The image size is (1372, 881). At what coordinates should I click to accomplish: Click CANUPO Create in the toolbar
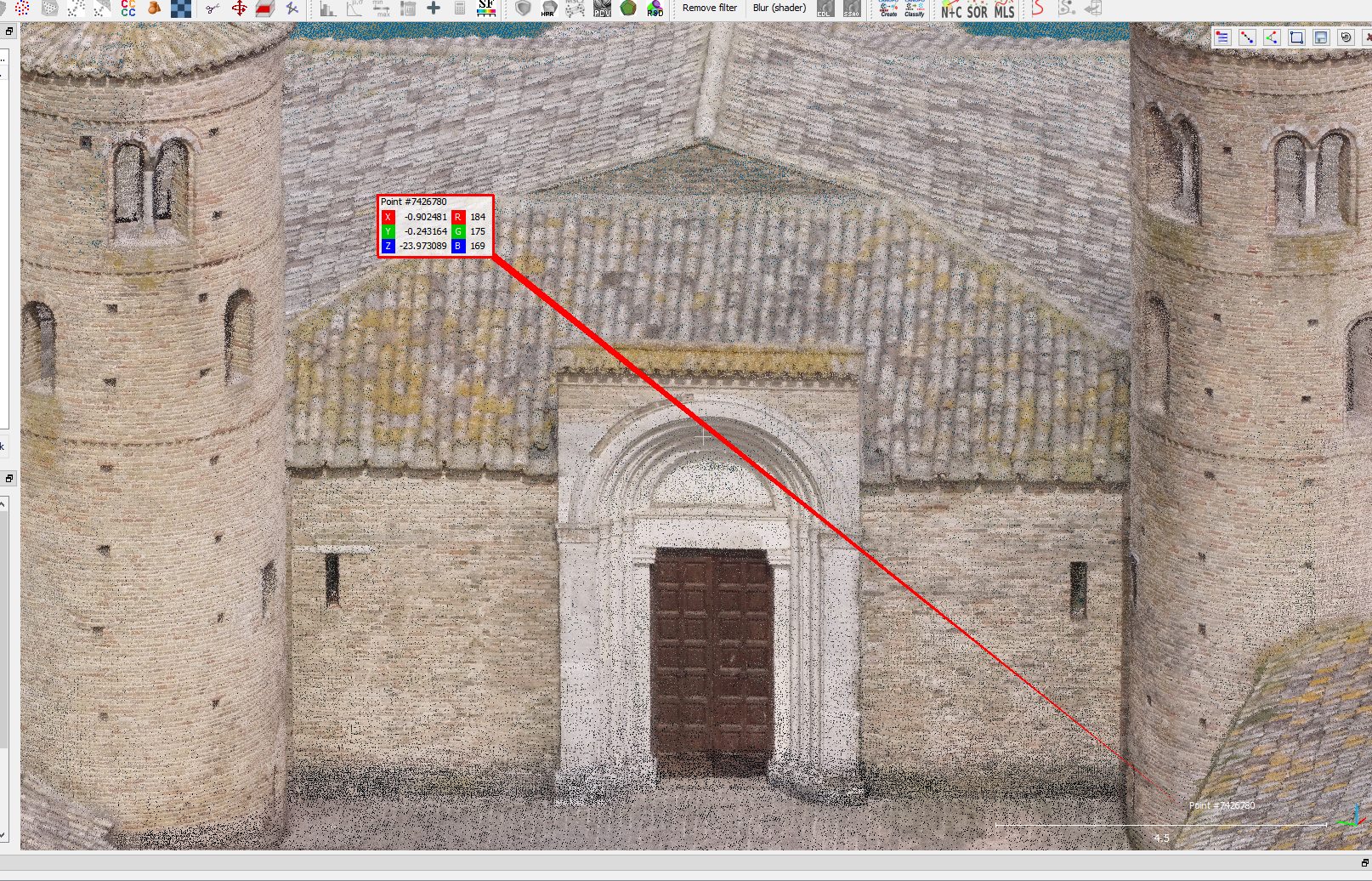(x=888, y=9)
